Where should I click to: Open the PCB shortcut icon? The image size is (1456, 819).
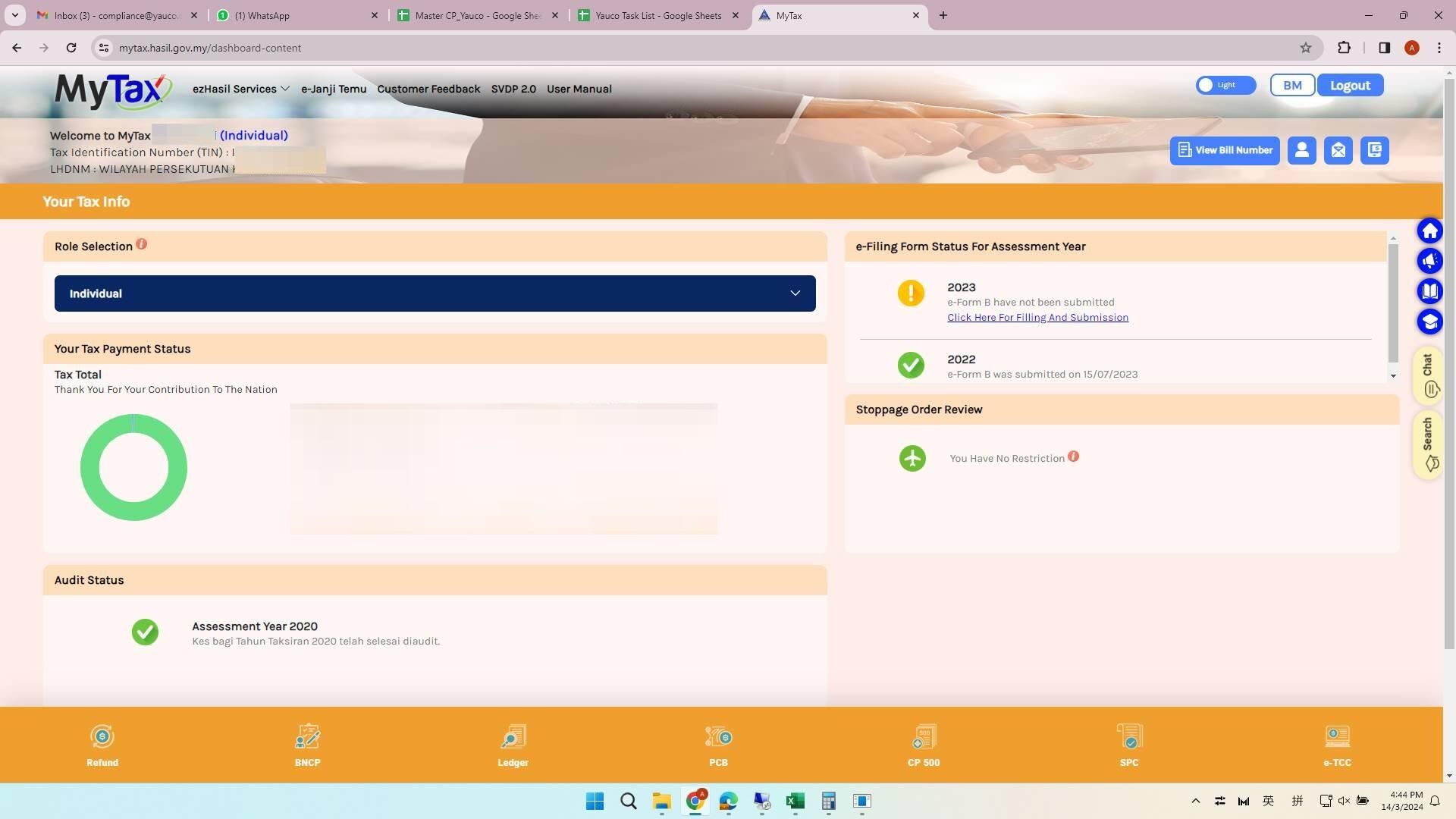tap(718, 736)
